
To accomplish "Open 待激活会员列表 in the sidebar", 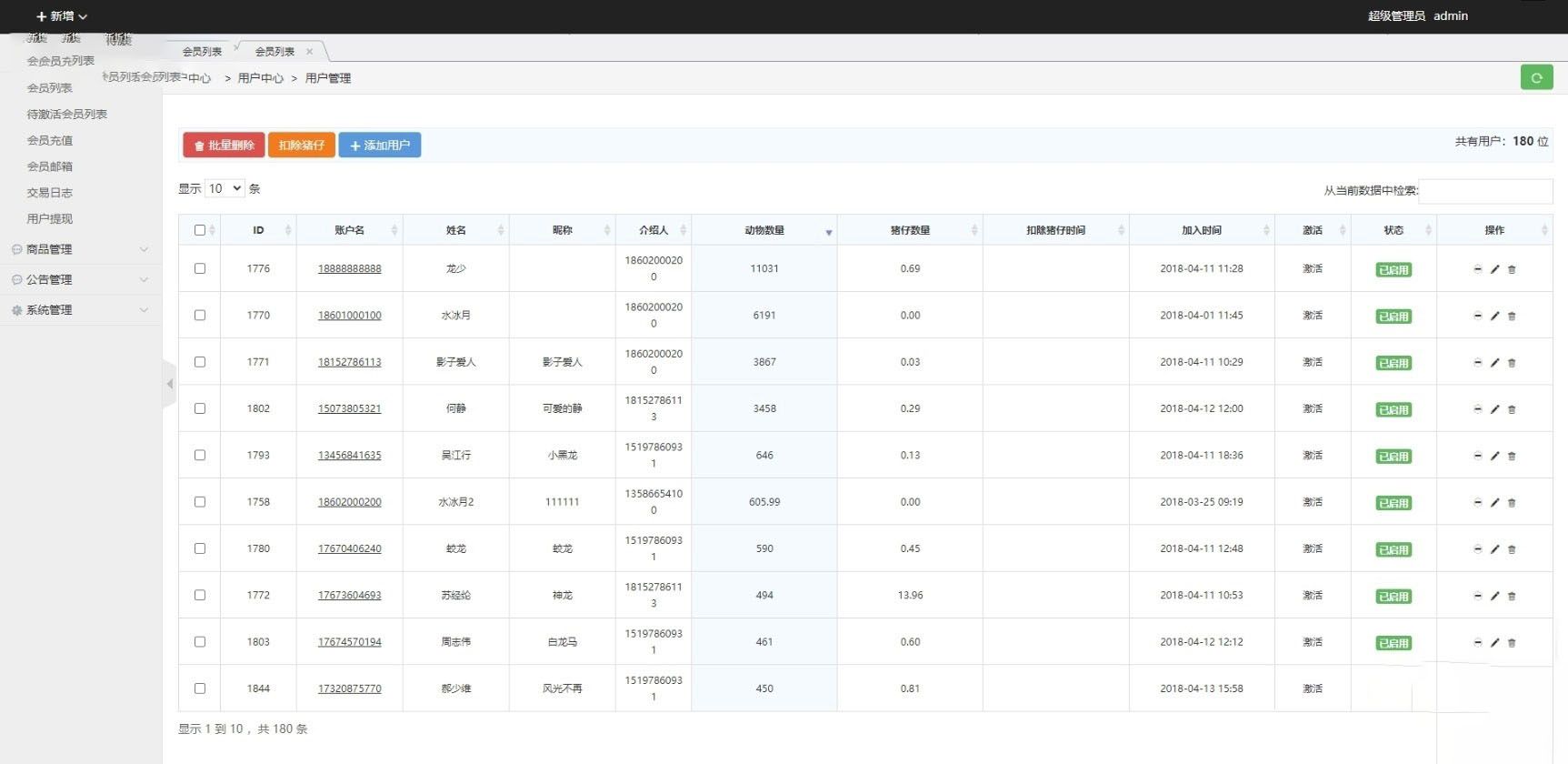I will pyautogui.click(x=67, y=115).
